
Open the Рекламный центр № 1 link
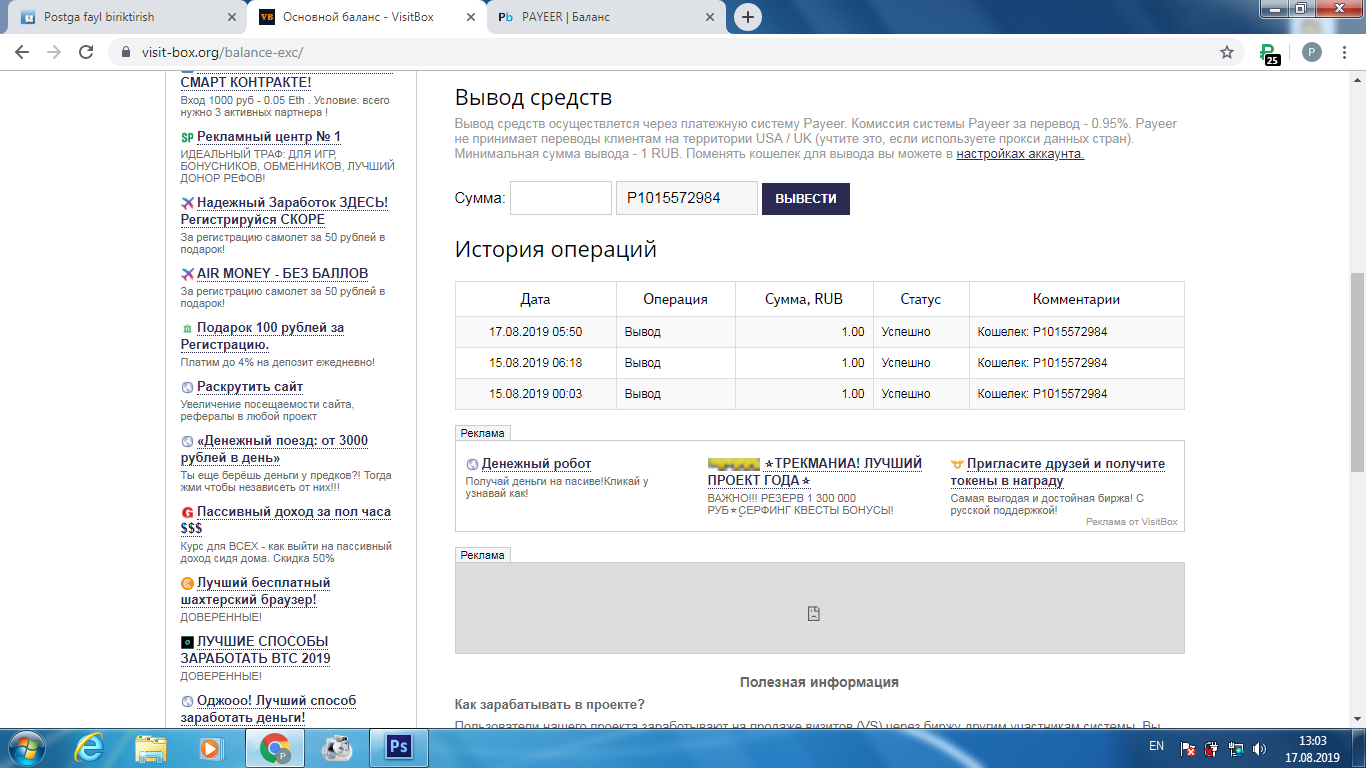[x=268, y=137]
